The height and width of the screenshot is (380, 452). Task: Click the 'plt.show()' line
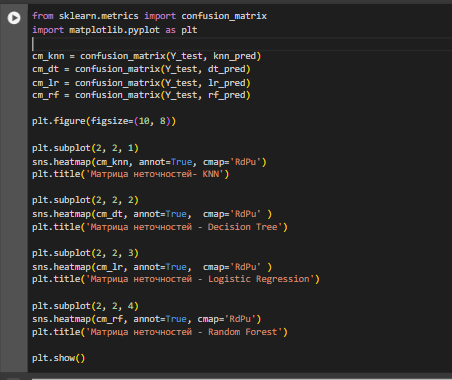(x=59, y=358)
